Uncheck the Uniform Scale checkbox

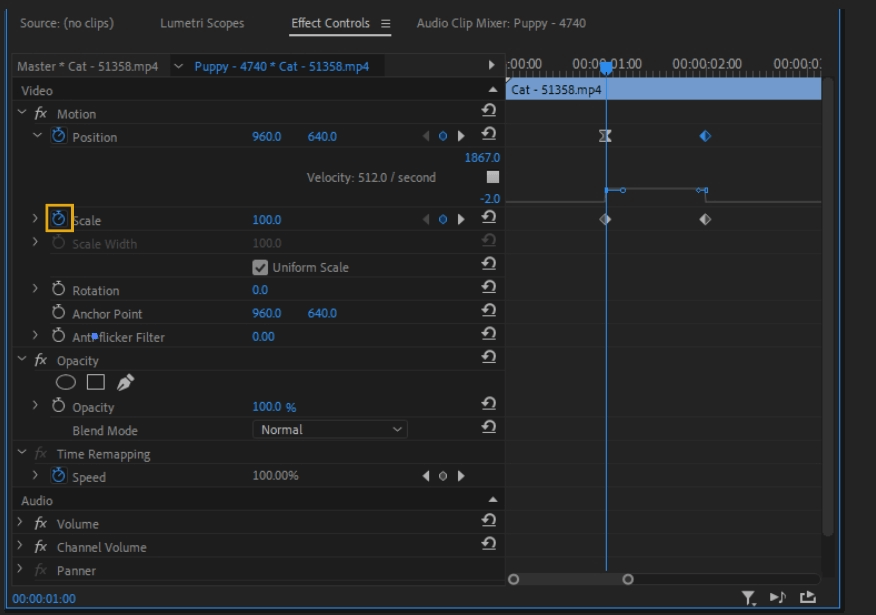tap(260, 267)
